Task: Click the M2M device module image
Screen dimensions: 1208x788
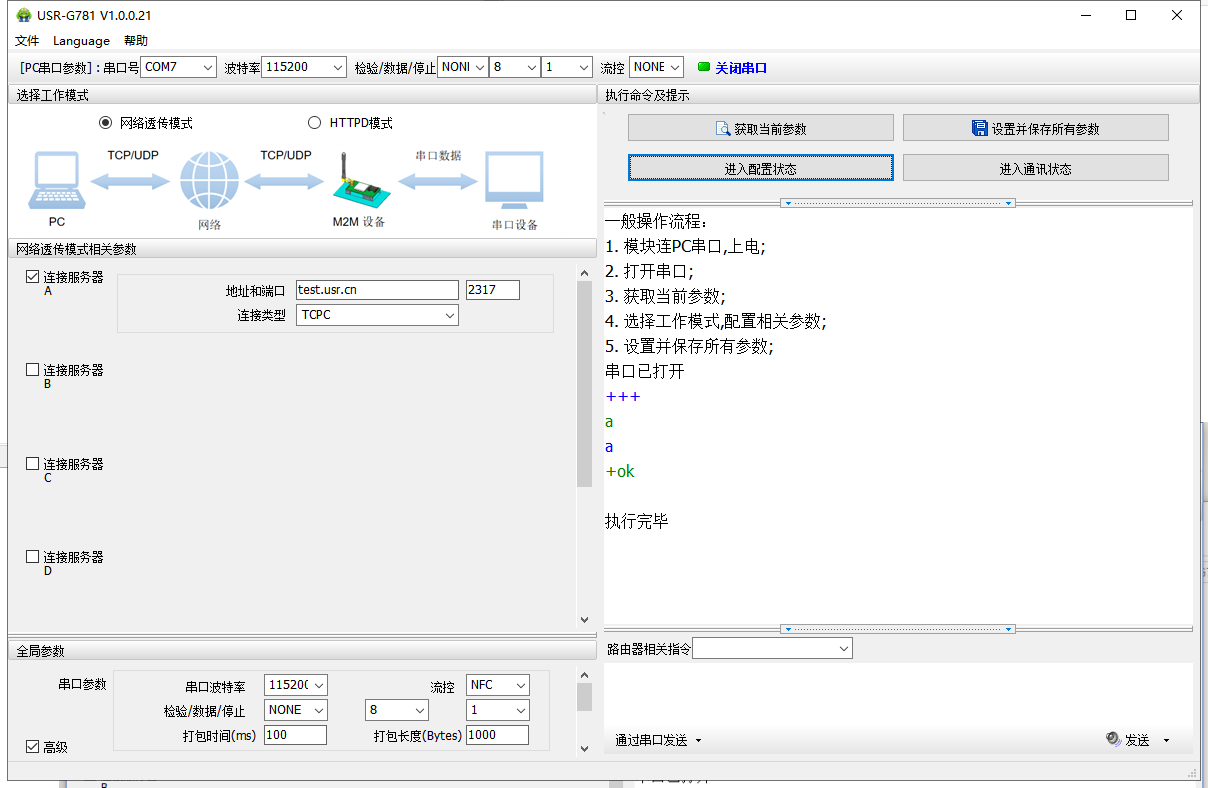Action: point(357,181)
